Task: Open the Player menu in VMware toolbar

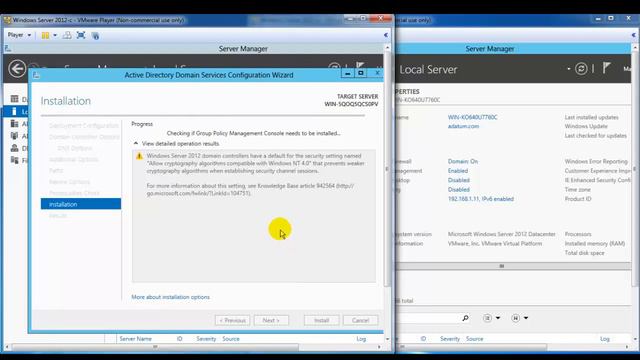Action: click(19, 35)
